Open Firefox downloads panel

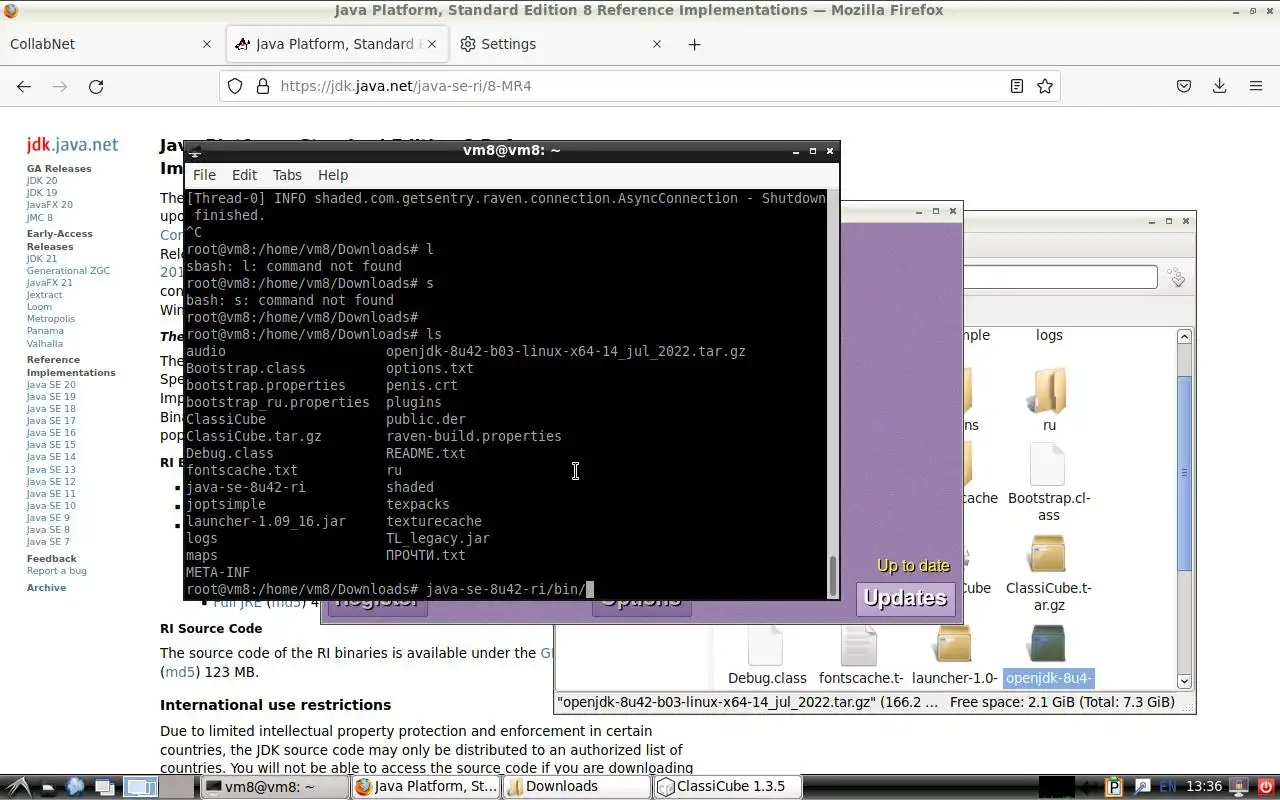click(x=1219, y=86)
